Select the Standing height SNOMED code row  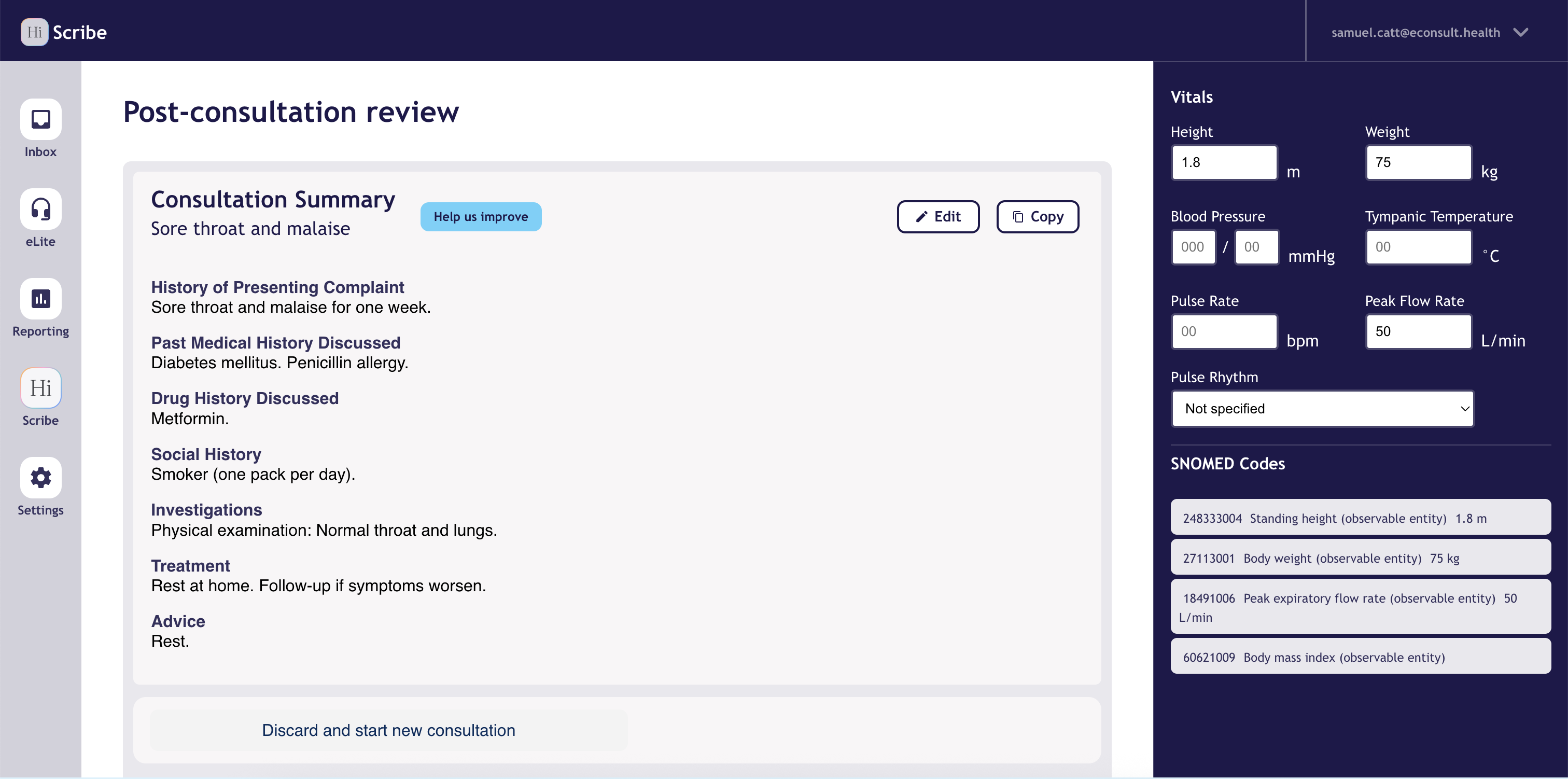pyautogui.click(x=1360, y=518)
